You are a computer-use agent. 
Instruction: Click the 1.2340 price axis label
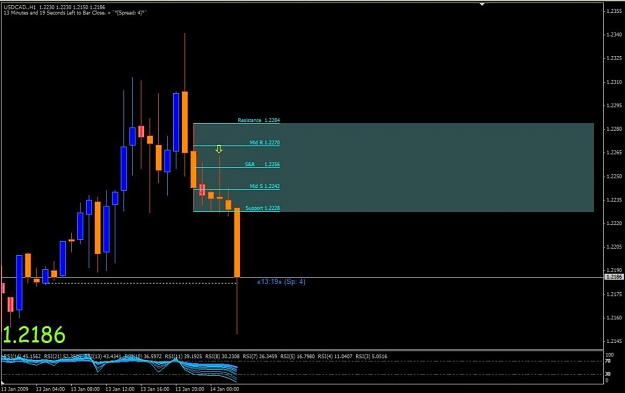click(614, 35)
